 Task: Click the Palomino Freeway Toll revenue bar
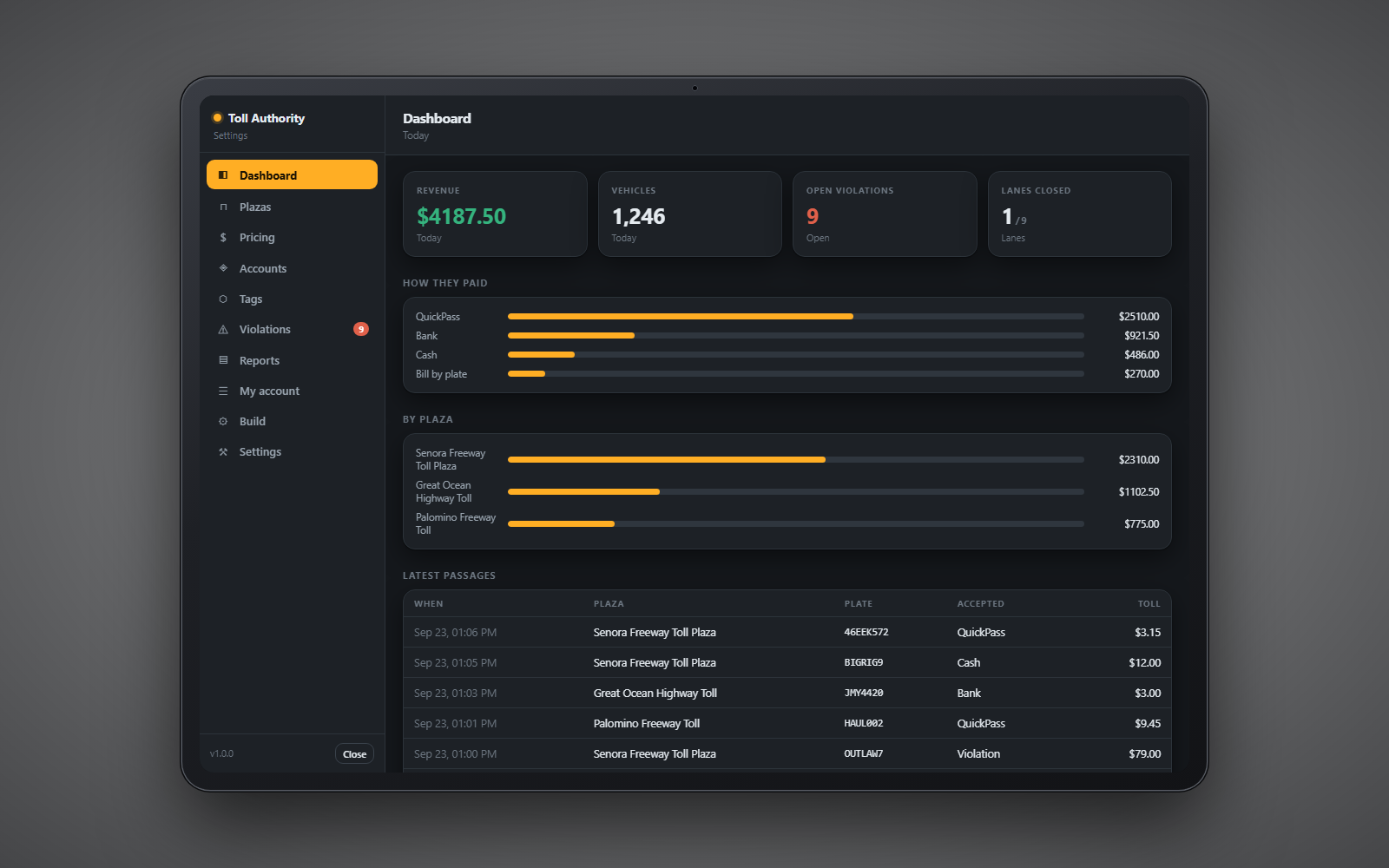click(x=796, y=524)
